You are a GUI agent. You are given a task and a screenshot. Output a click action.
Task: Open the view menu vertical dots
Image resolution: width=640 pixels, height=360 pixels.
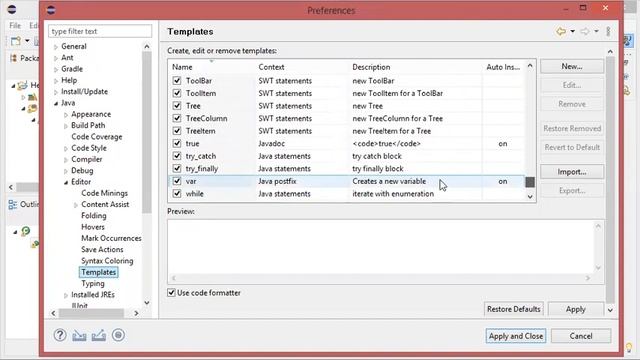tap(608, 31)
